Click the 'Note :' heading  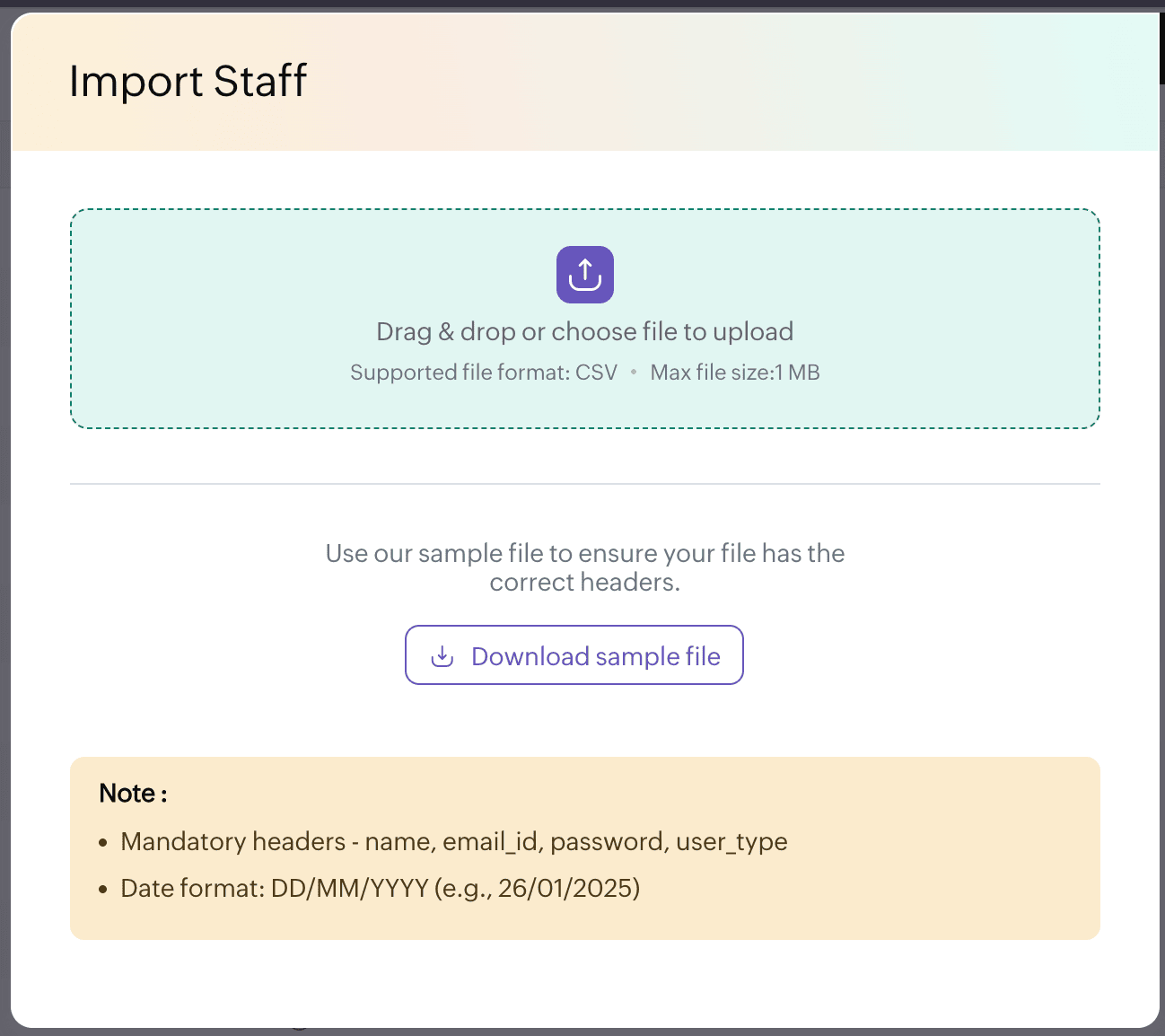pos(133,794)
